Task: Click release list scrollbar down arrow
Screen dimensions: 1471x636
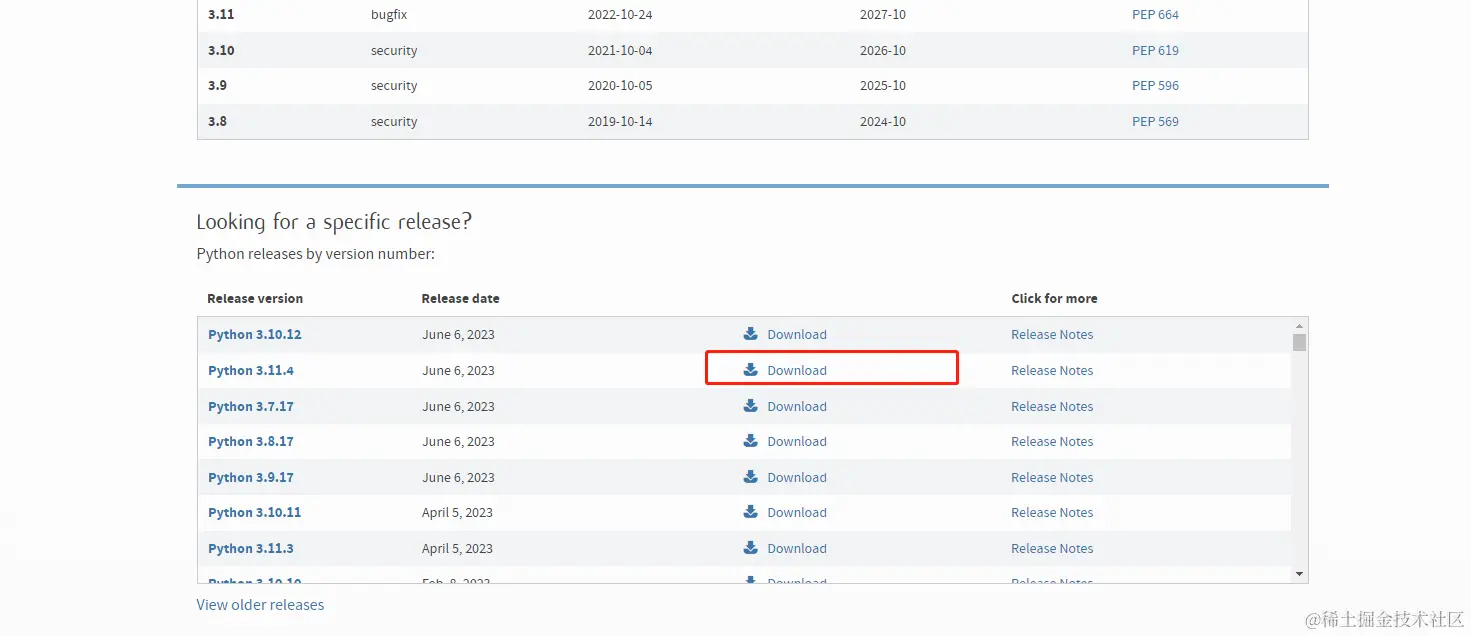Action: [1299, 574]
